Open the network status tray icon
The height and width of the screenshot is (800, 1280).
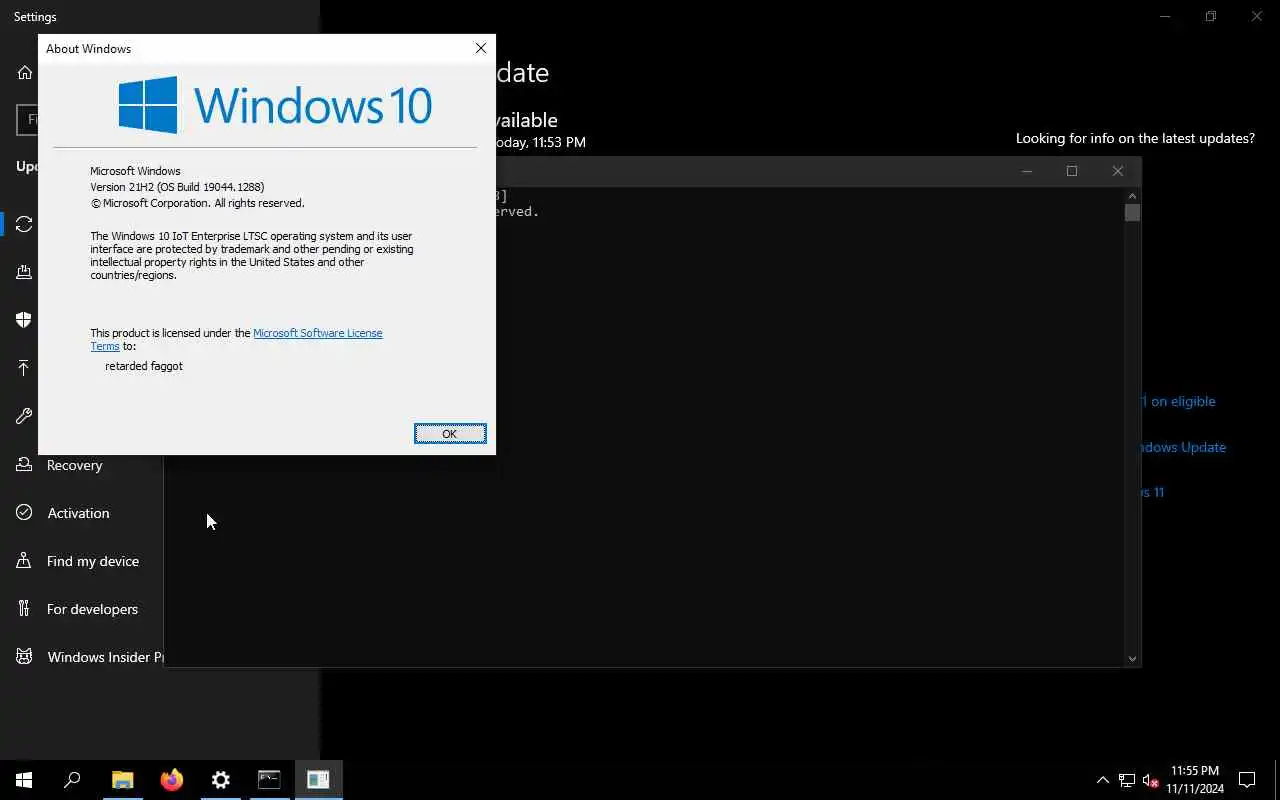1127,780
